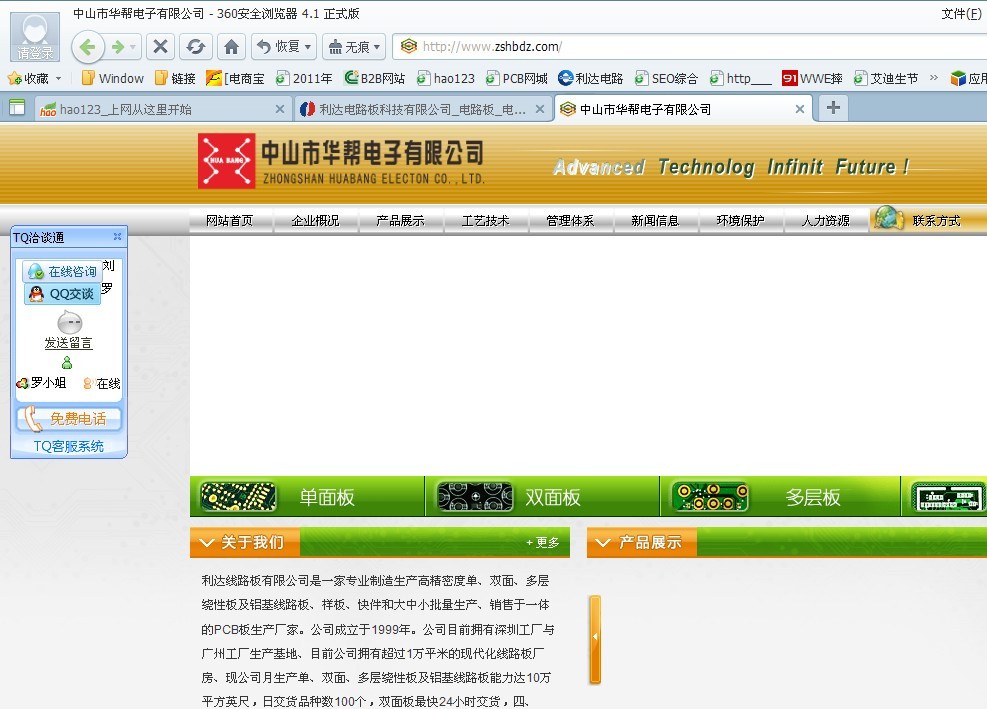This screenshot has width=987, height=709.
Task: Go back with the green back arrow
Action: tap(87, 47)
